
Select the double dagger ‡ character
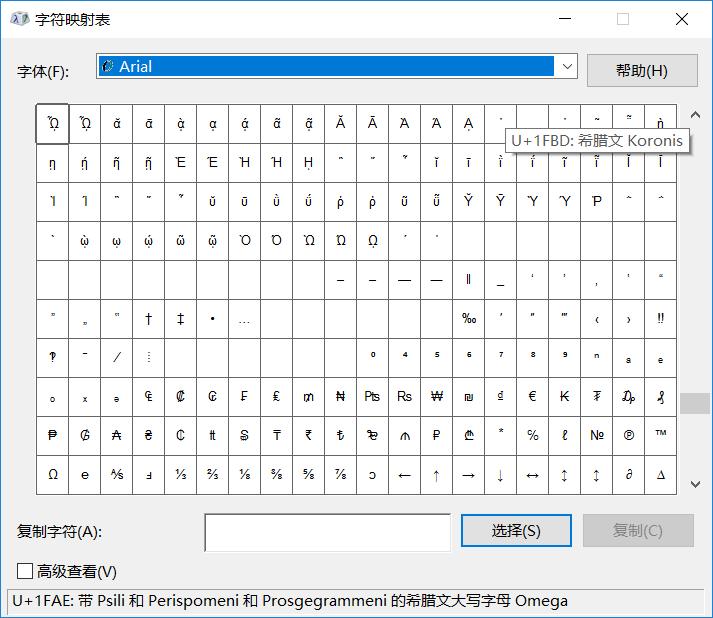click(x=181, y=319)
